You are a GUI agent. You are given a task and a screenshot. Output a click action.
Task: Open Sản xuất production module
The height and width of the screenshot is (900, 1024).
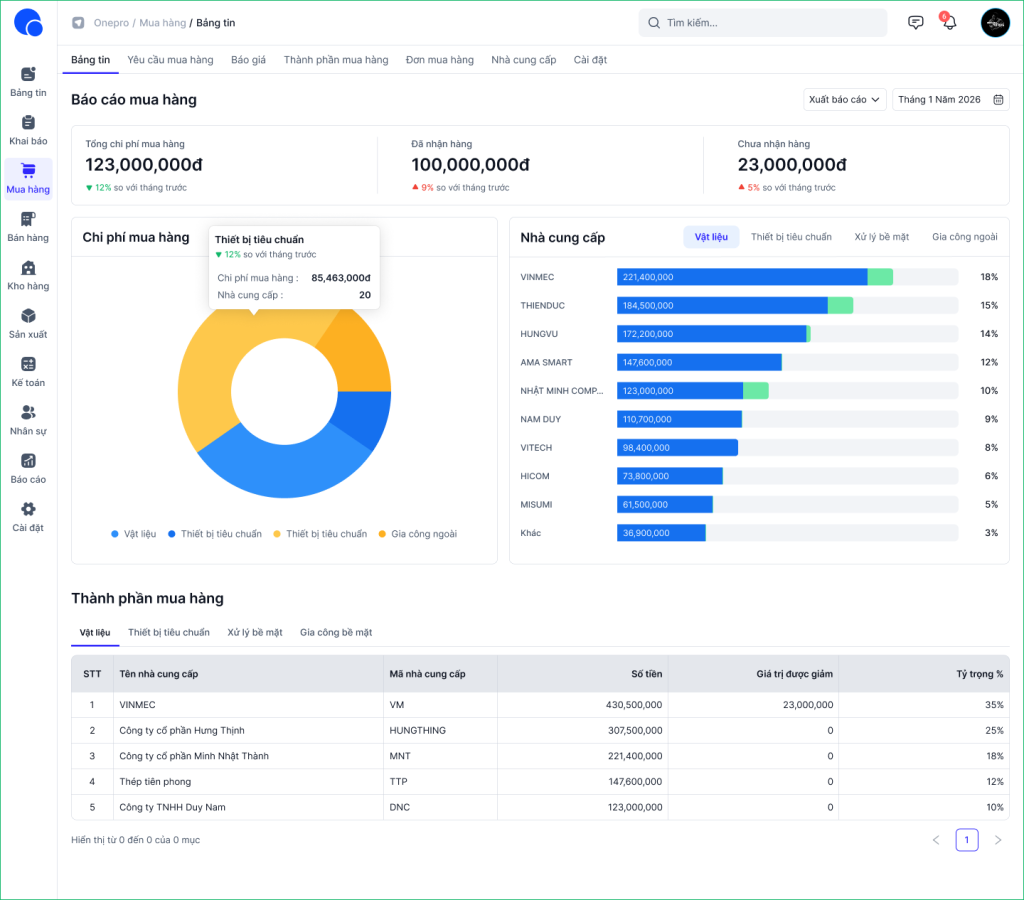pyautogui.click(x=28, y=323)
